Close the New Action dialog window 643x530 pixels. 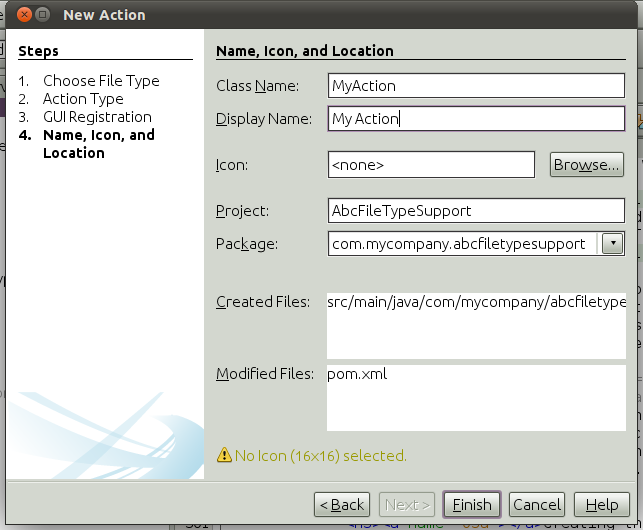coord(22,15)
